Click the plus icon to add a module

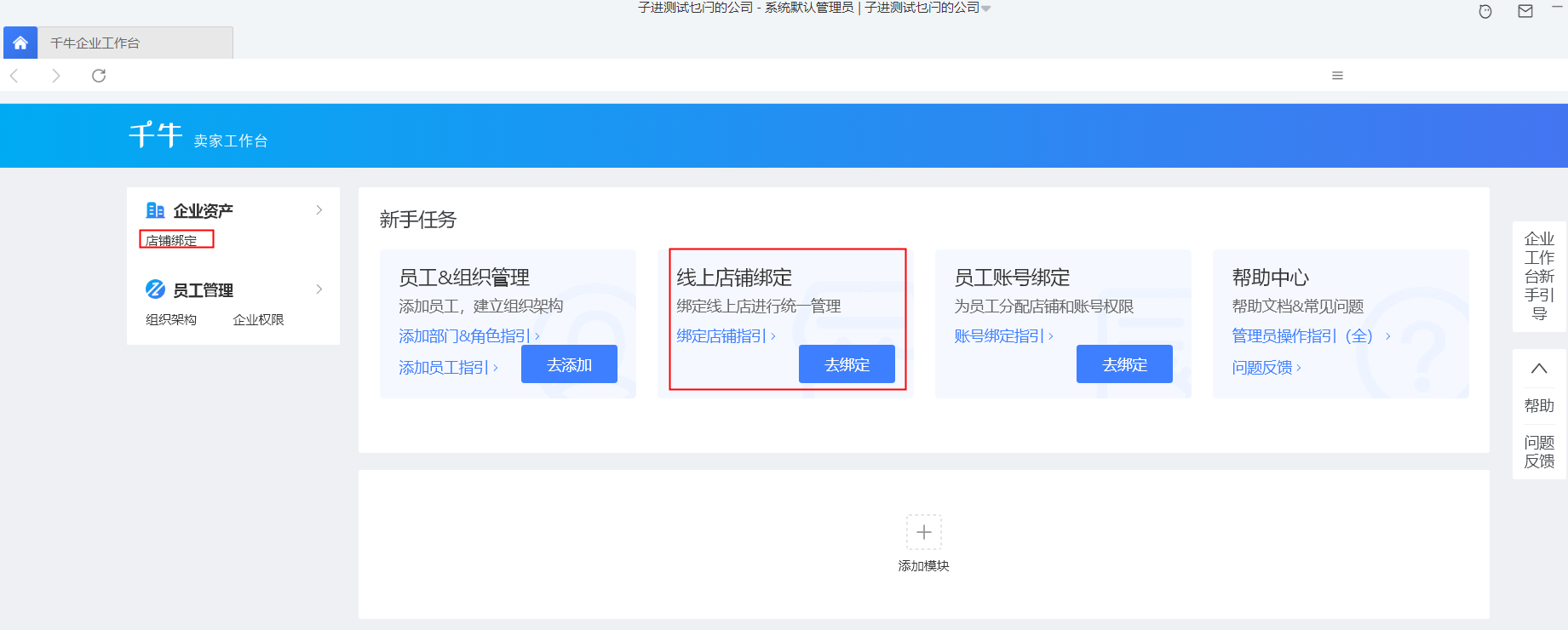pyautogui.click(x=924, y=532)
